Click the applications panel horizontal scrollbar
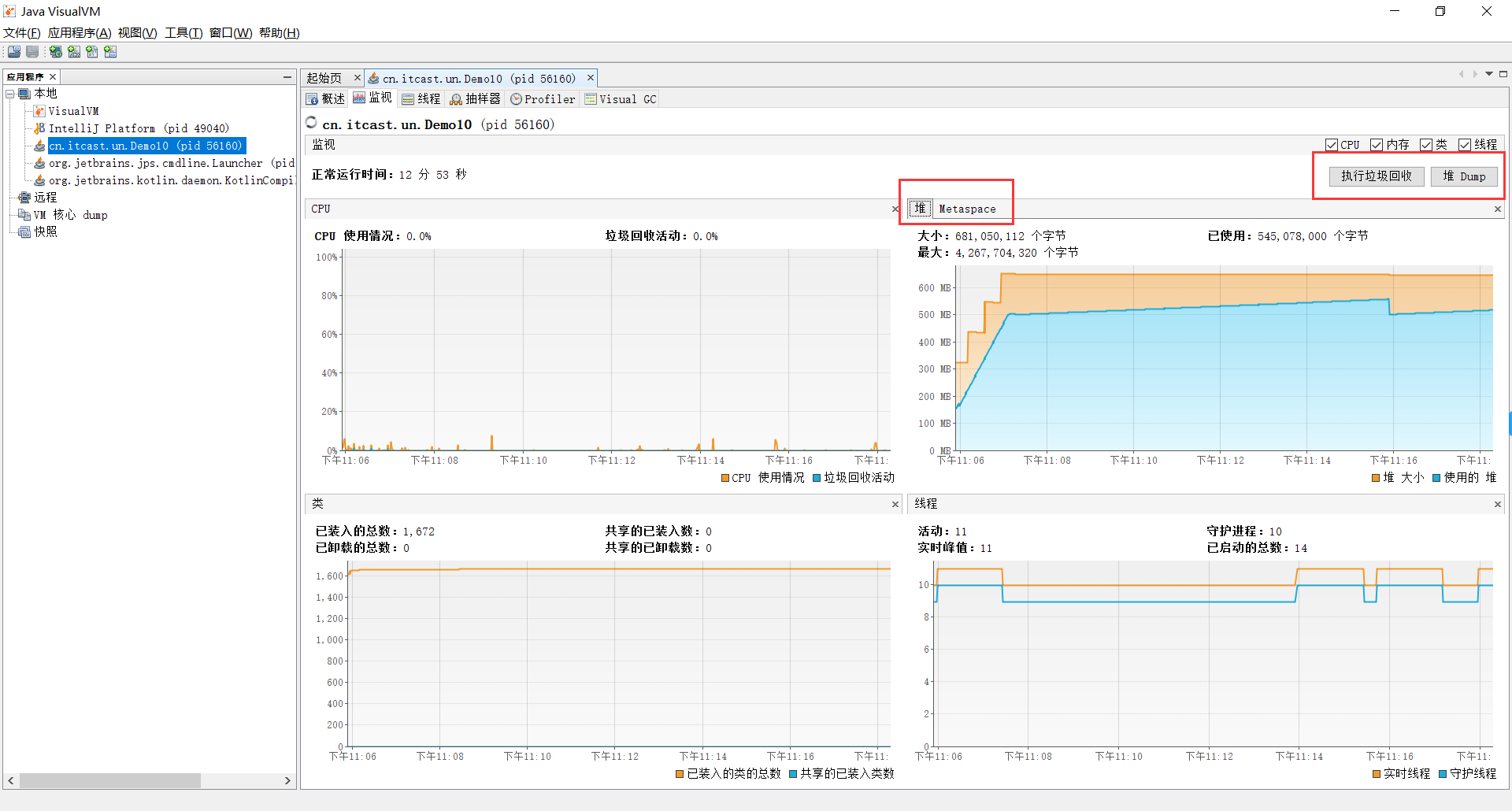 coord(110,780)
